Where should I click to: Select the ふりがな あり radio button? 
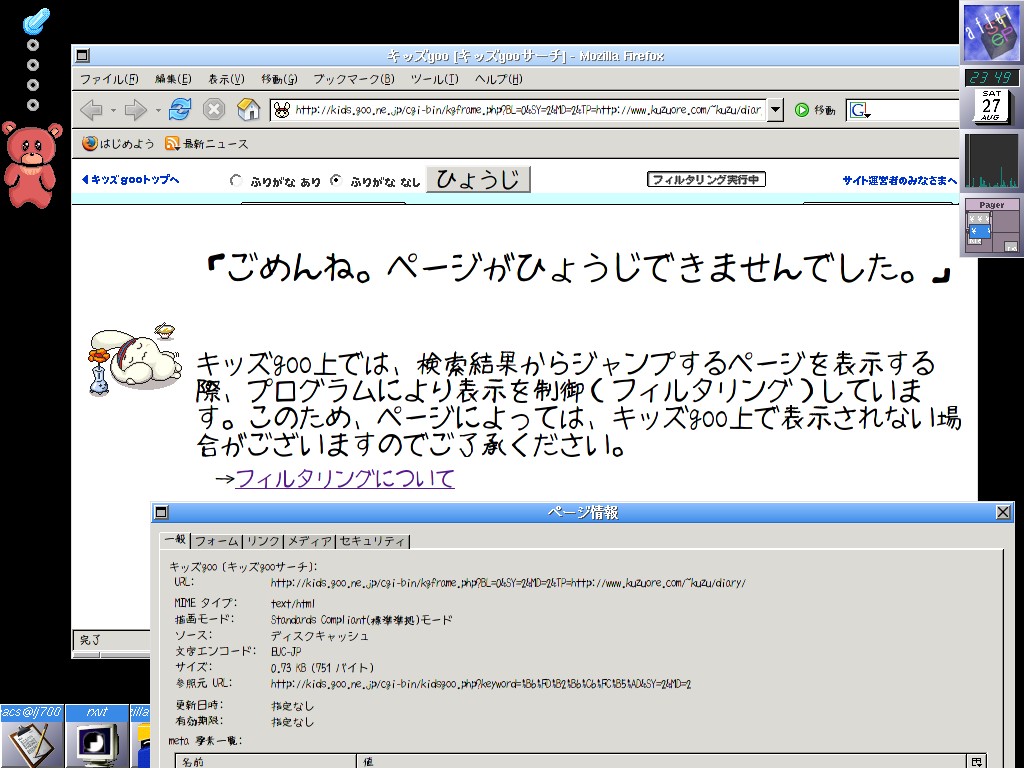236,180
